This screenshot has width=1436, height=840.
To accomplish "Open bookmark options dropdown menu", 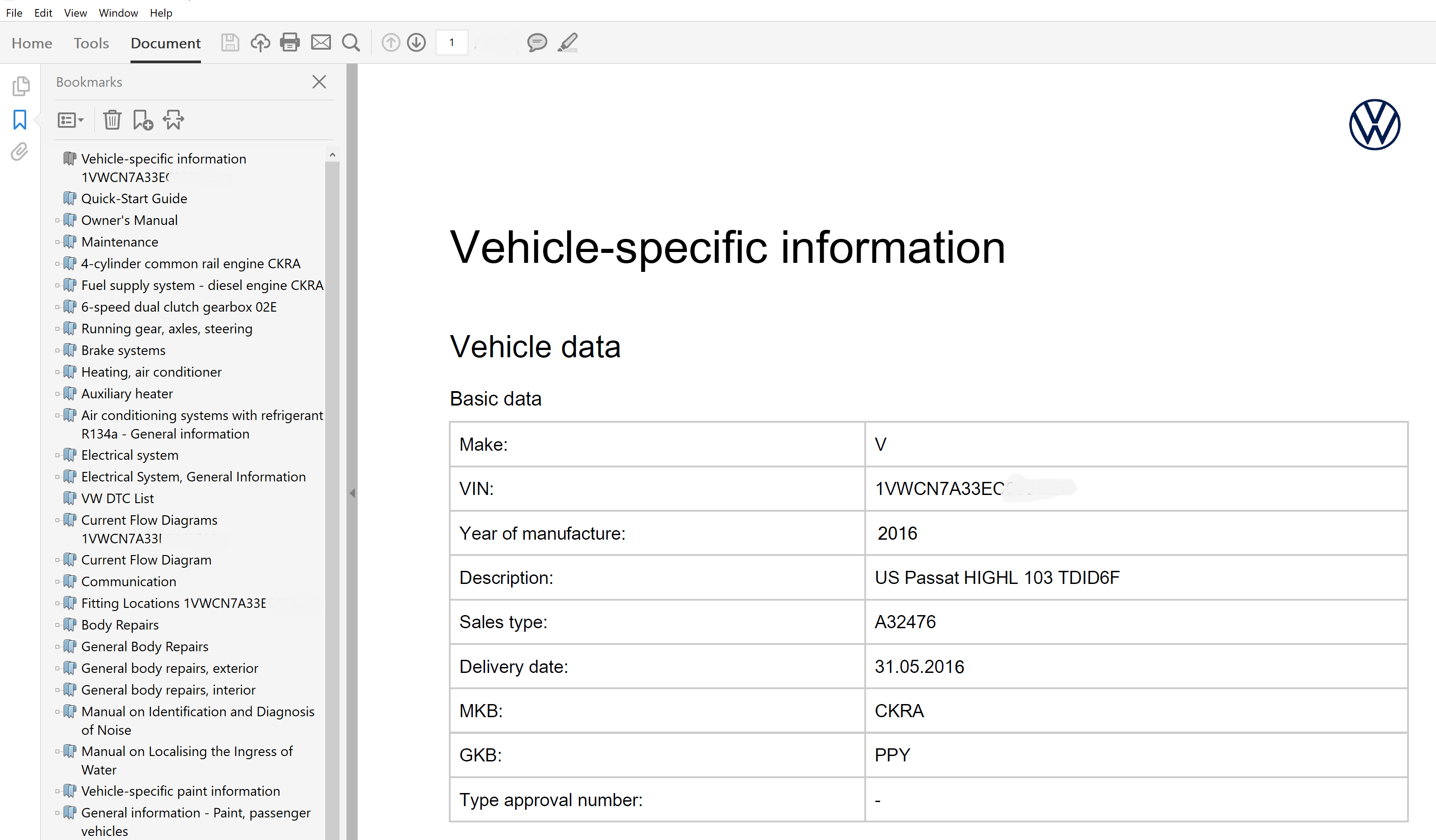I will point(70,120).
